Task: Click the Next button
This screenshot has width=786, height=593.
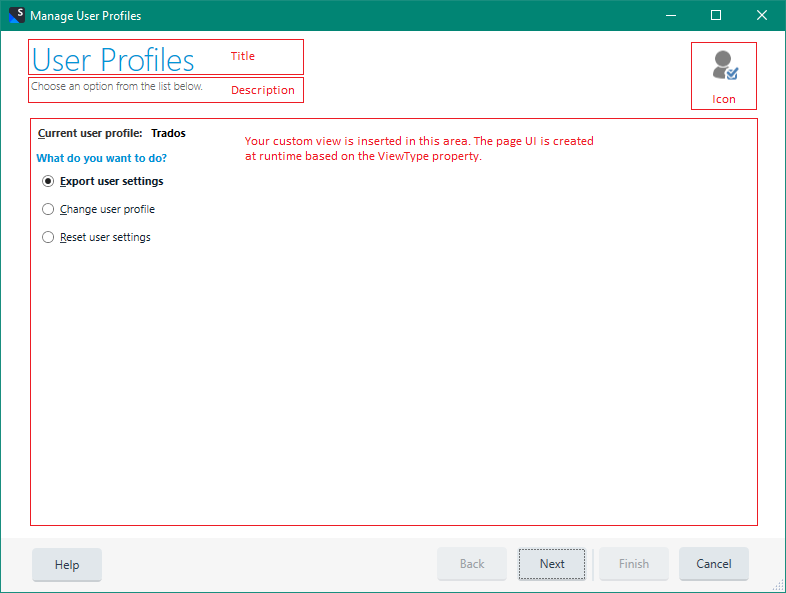Action: [x=552, y=564]
